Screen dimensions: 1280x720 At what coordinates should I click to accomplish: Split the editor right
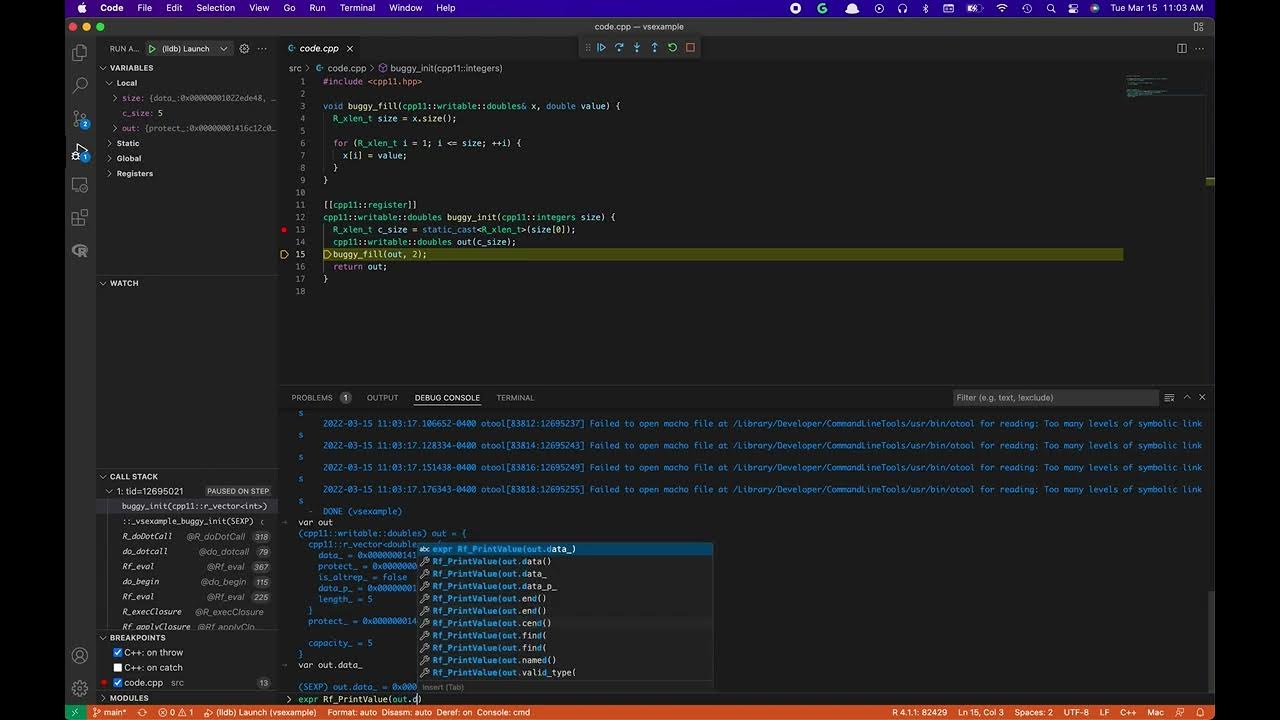pyautogui.click(x=1182, y=48)
